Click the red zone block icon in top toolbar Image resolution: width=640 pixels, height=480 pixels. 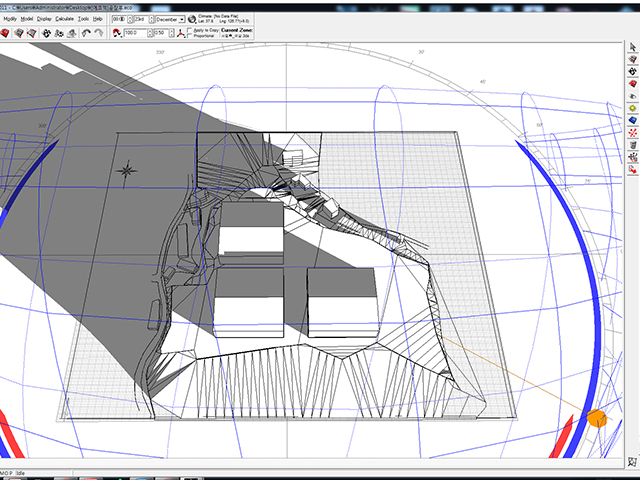(x=4, y=33)
